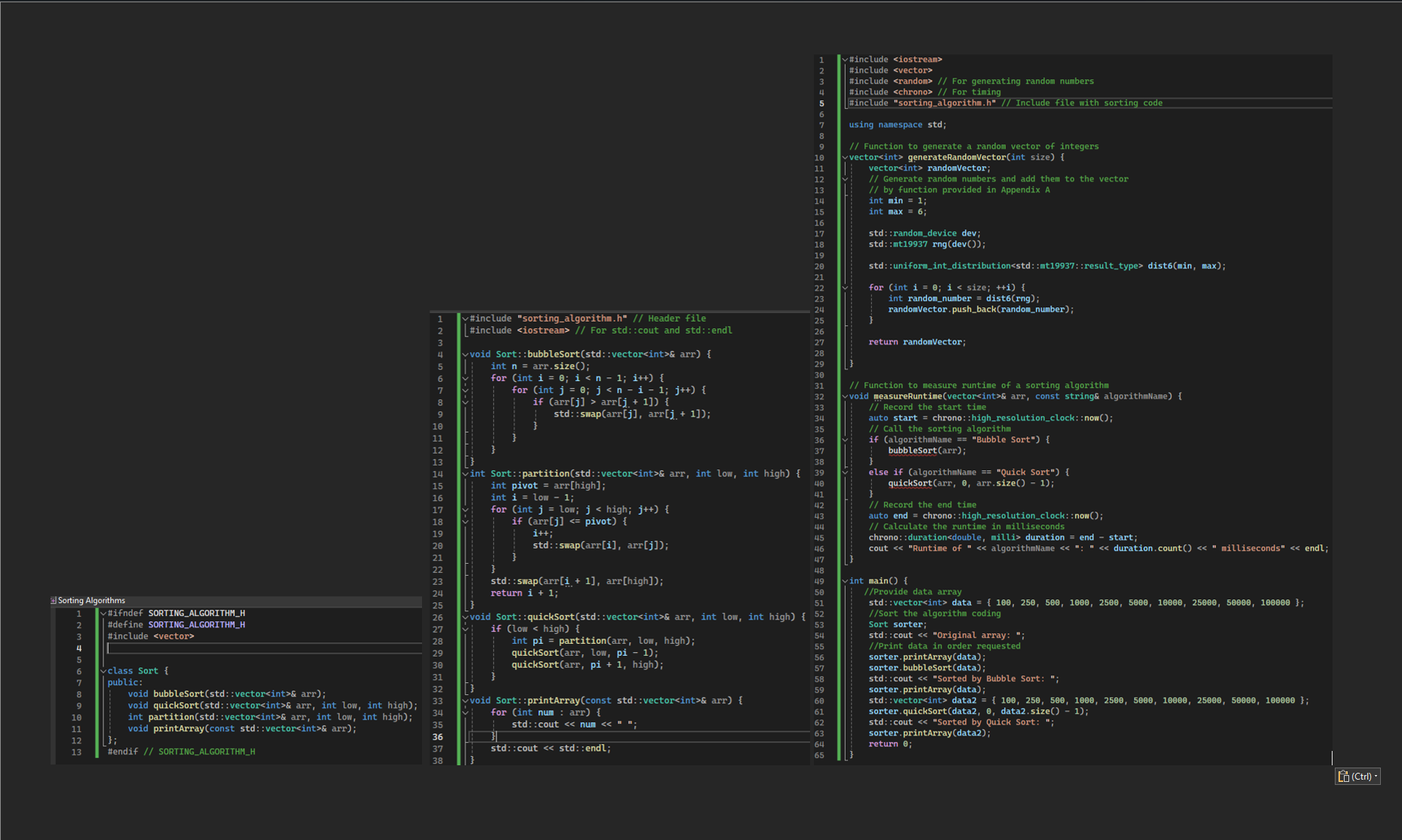Fold the int main() function chevron

(845, 581)
